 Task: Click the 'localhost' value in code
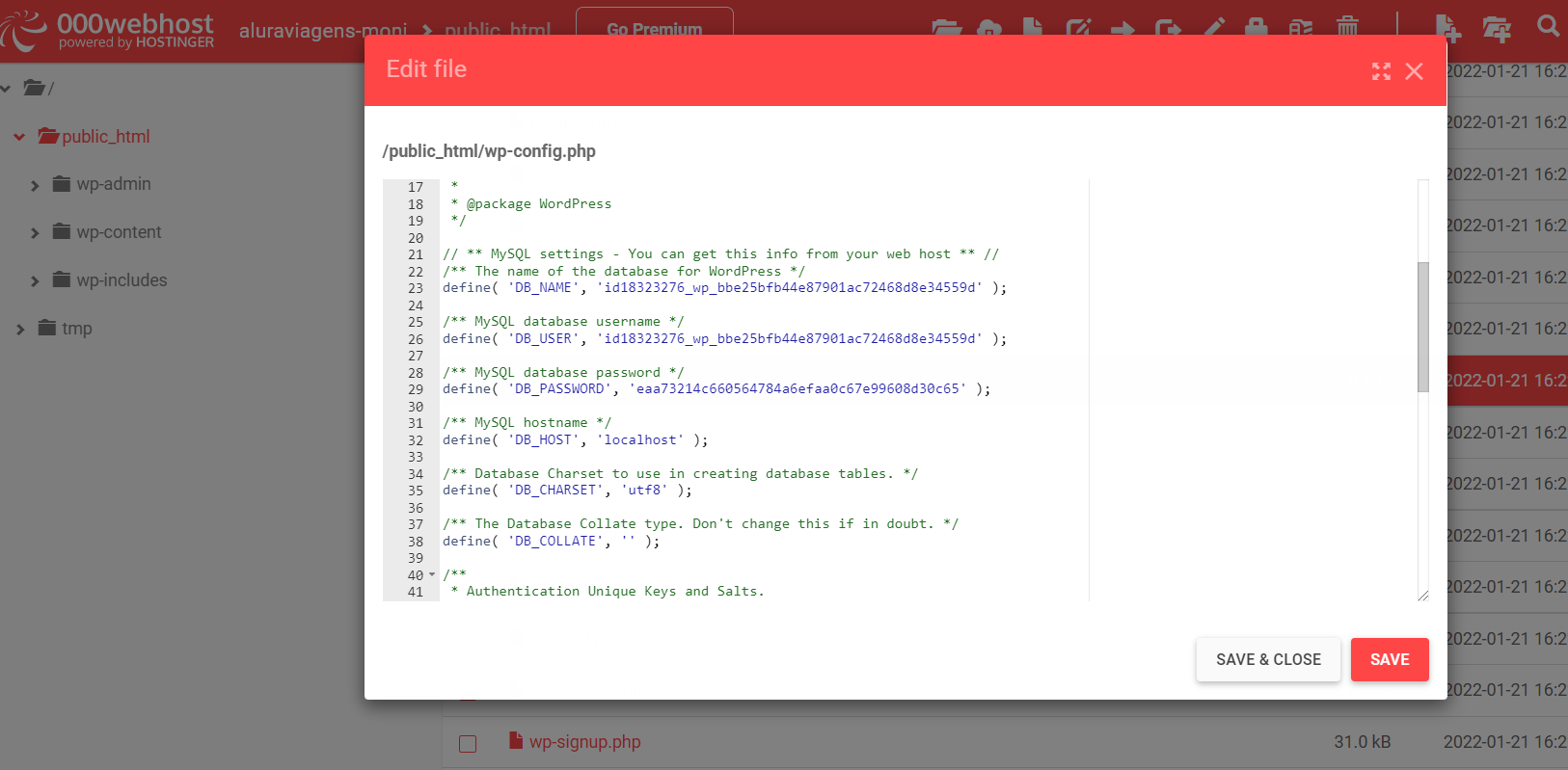coord(640,440)
